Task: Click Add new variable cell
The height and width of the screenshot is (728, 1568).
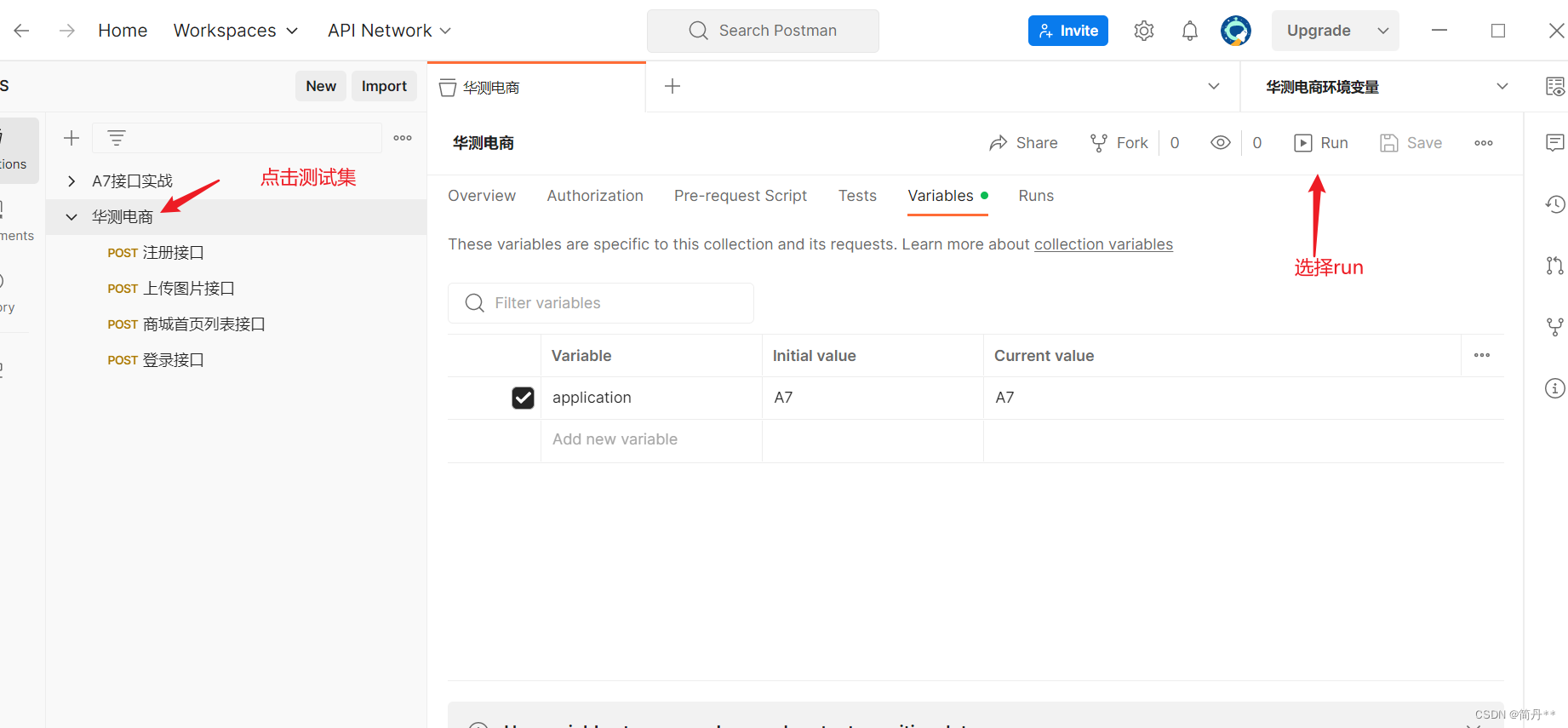Action: tap(651, 439)
